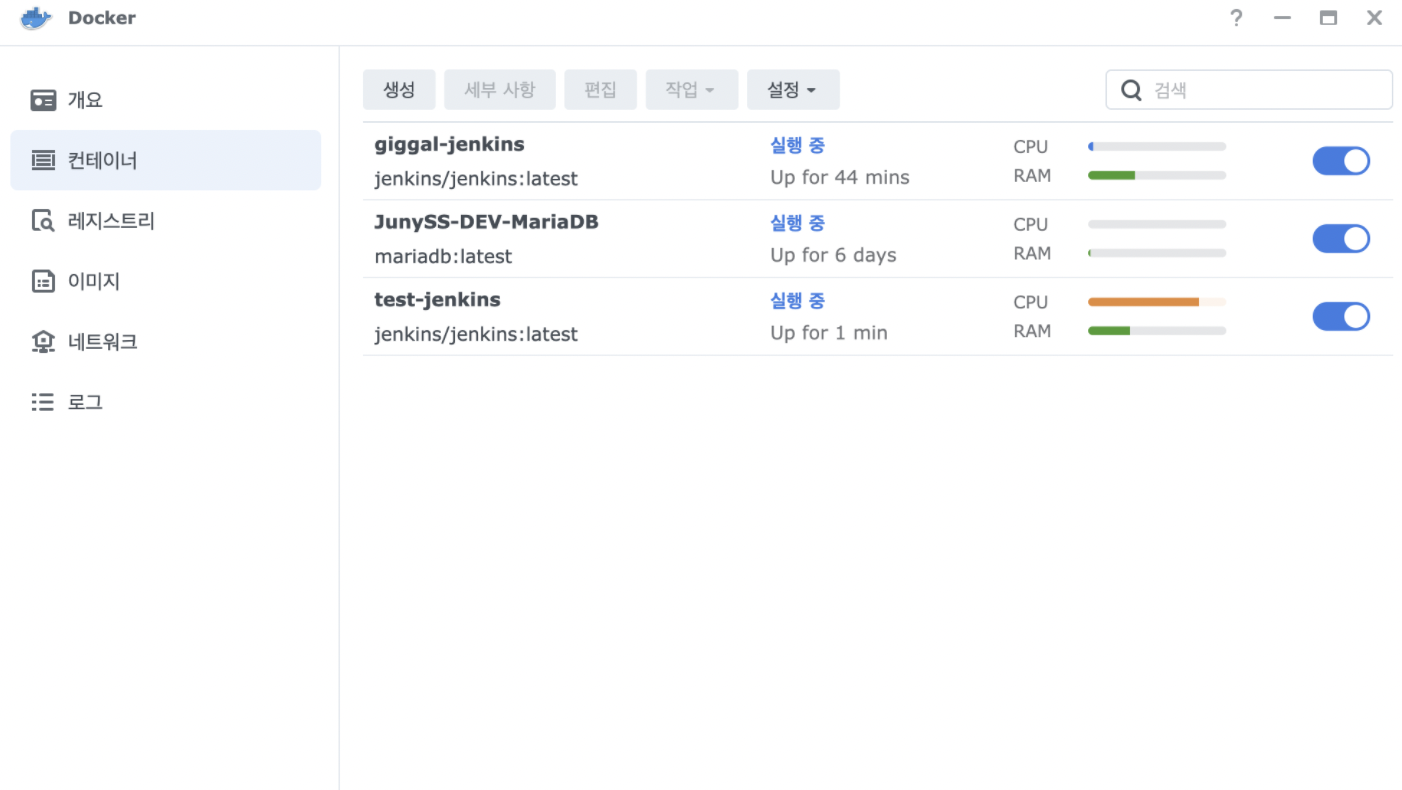Close the Docker window
The image size is (1402, 790).
click(1374, 18)
